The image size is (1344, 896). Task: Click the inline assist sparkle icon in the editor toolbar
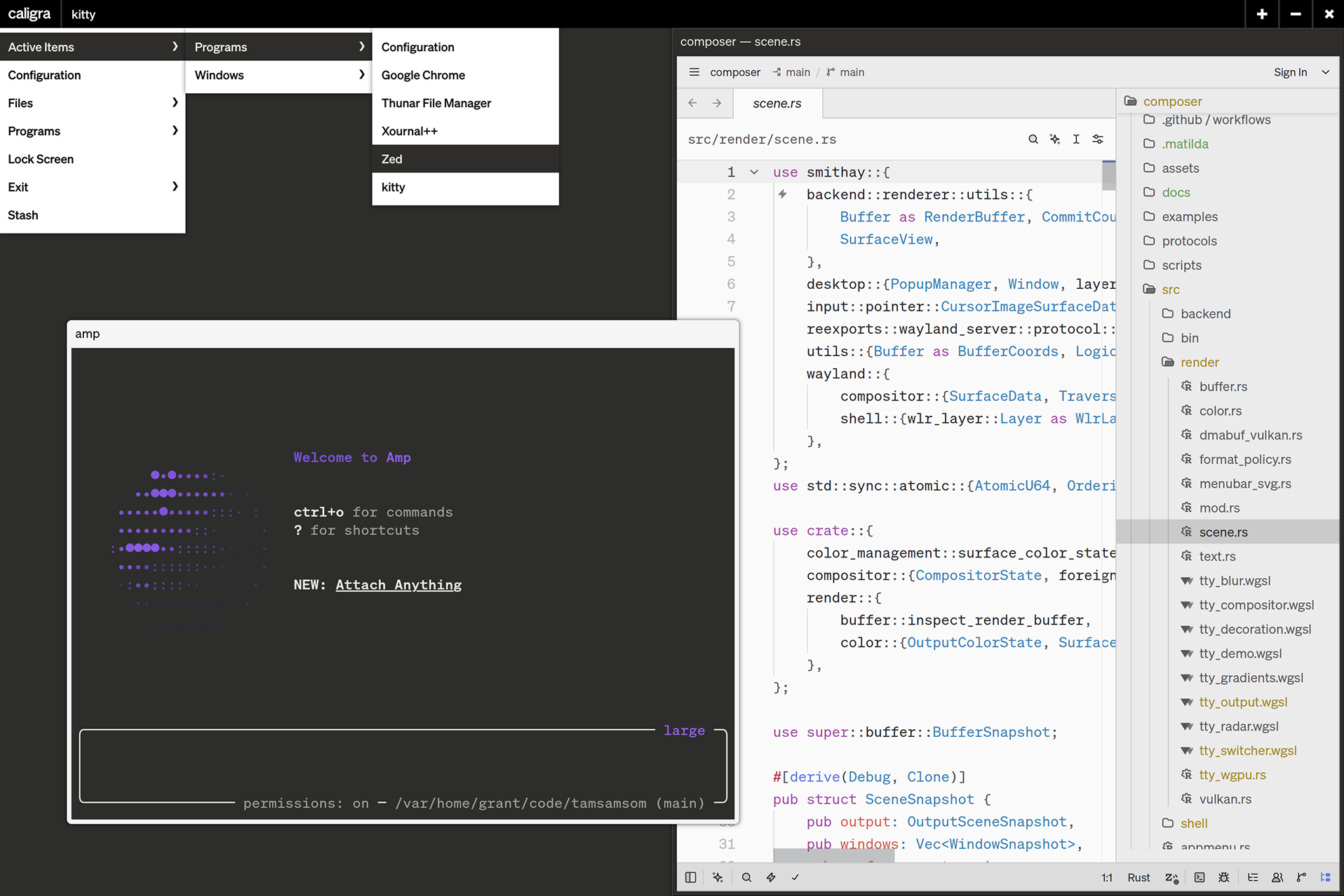1054,140
